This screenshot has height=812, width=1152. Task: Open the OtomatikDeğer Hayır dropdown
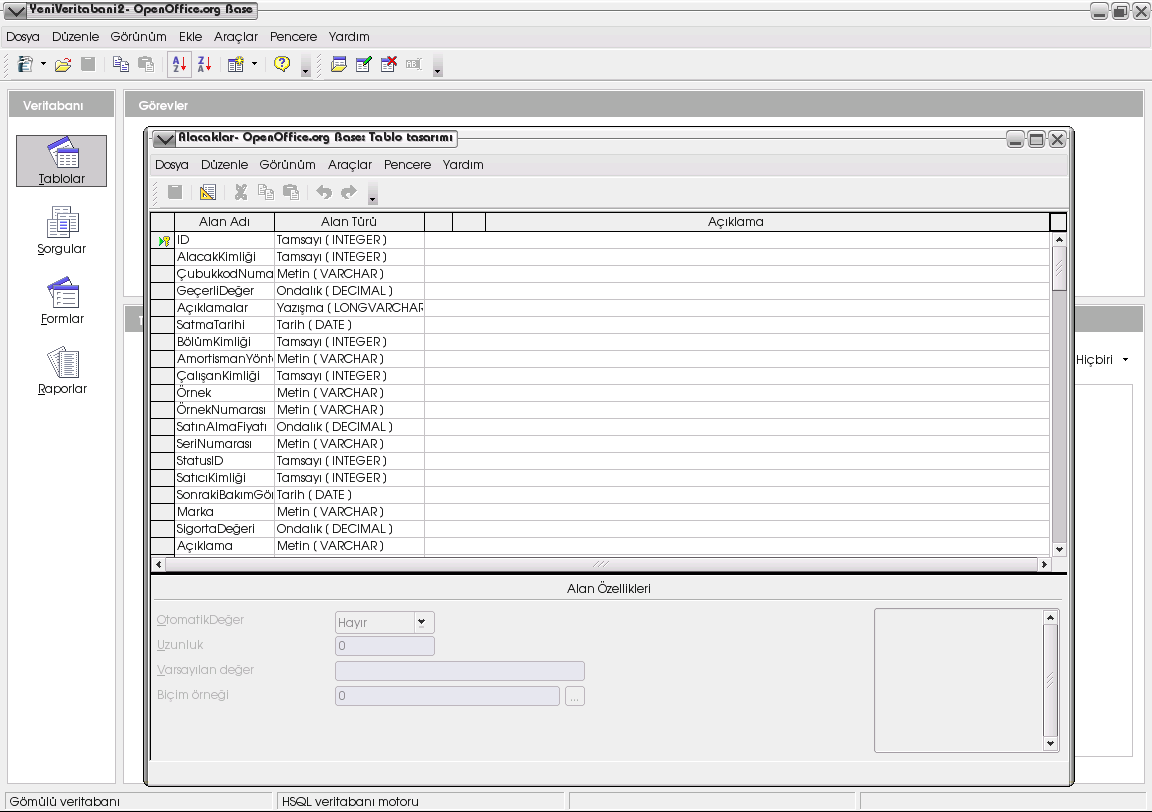[422, 622]
